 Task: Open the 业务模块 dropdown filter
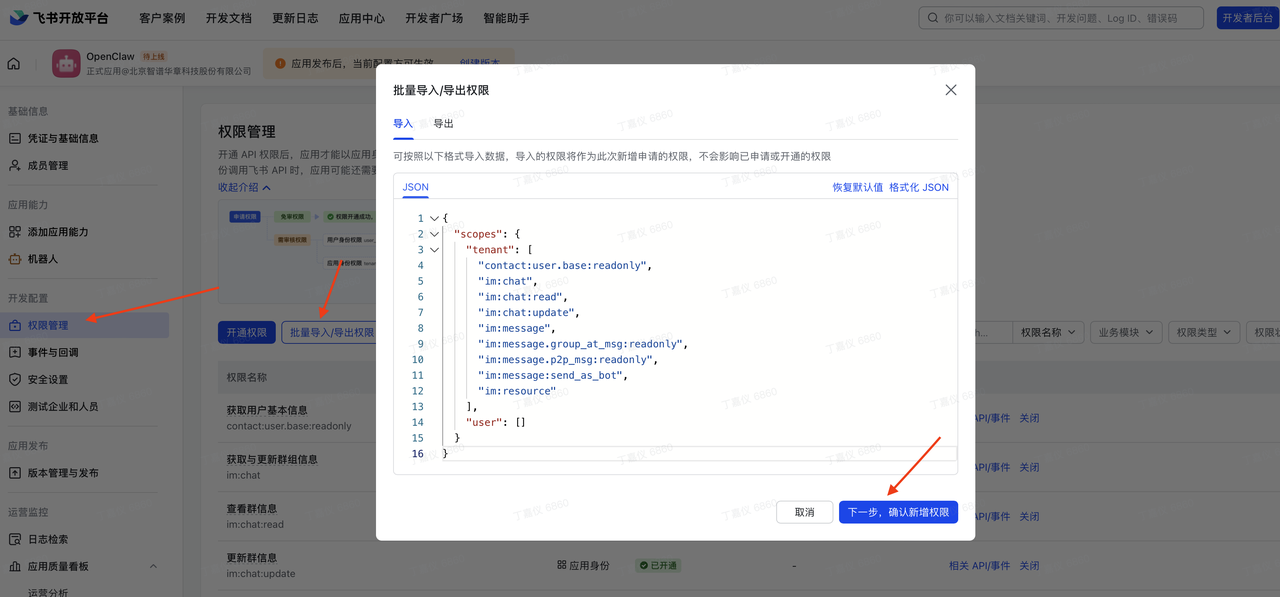(x=1125, y=332)
